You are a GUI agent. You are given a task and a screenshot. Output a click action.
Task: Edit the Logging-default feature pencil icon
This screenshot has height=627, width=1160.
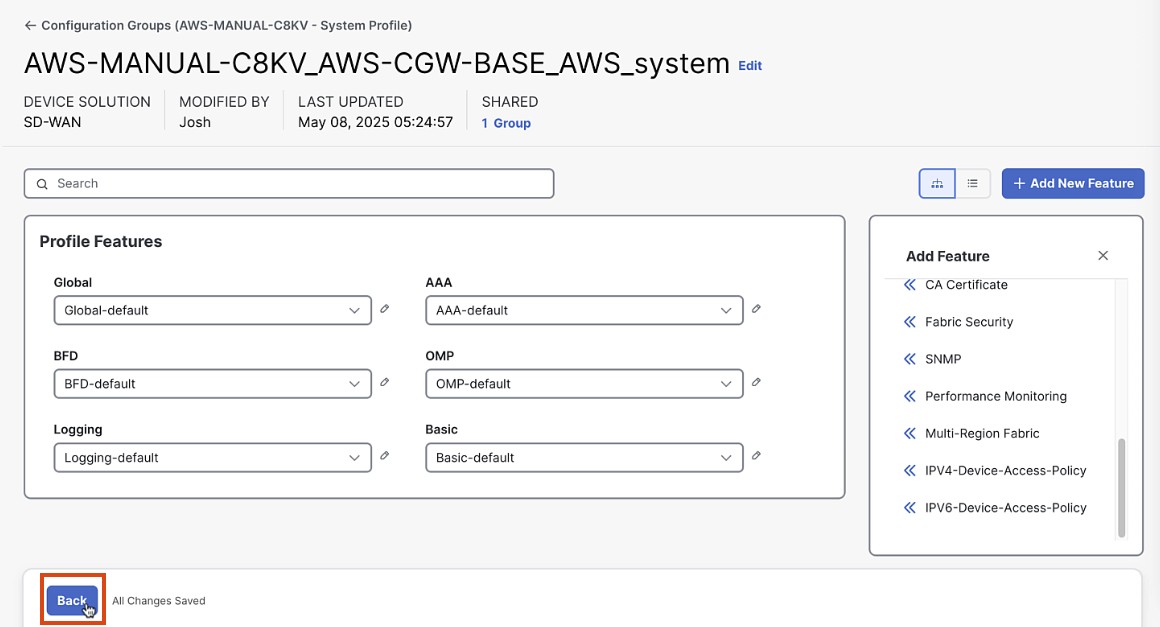click(385, 455)
